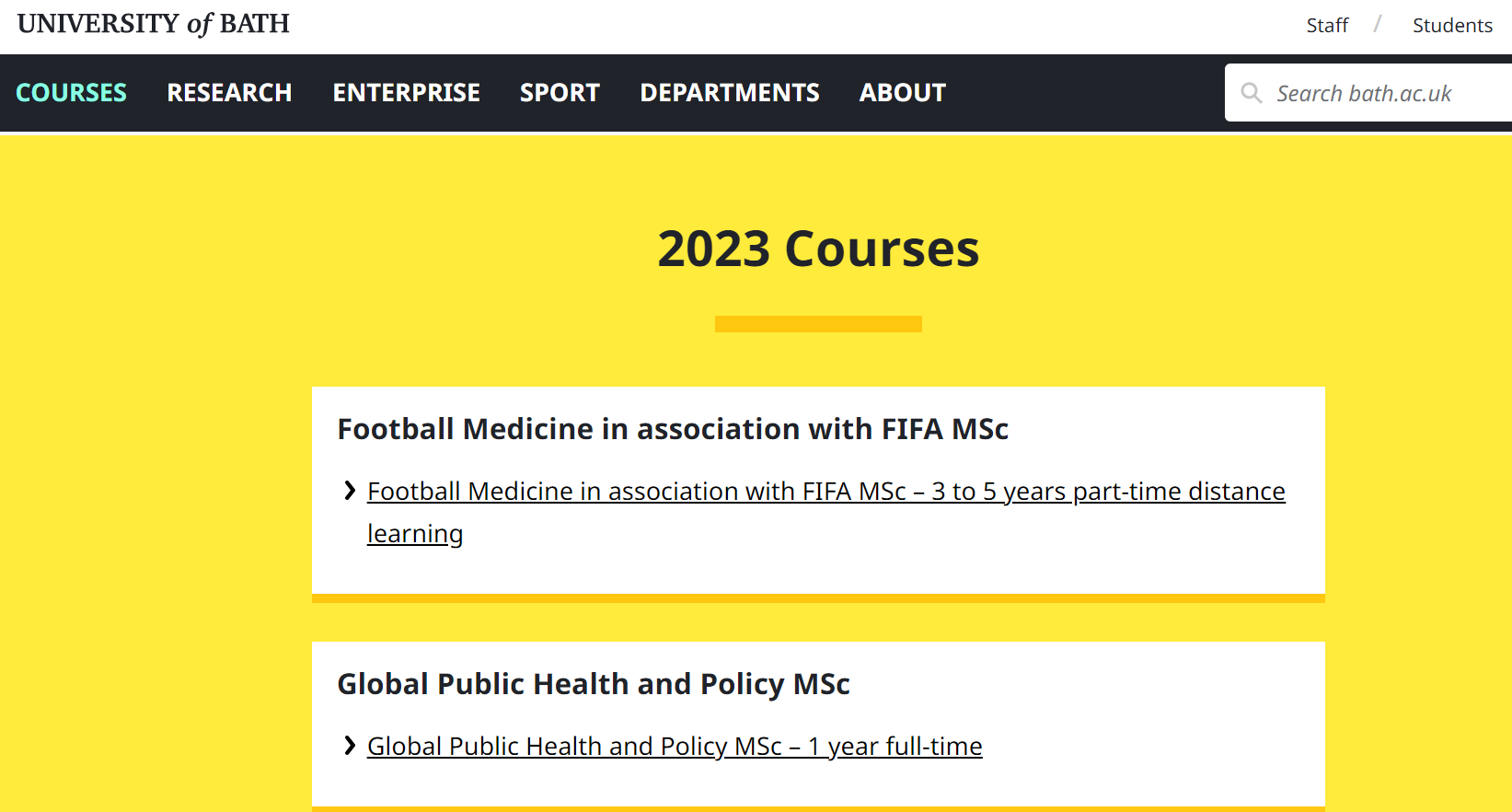
Task: Go to the Research section
Action: [x=229, y=93]
